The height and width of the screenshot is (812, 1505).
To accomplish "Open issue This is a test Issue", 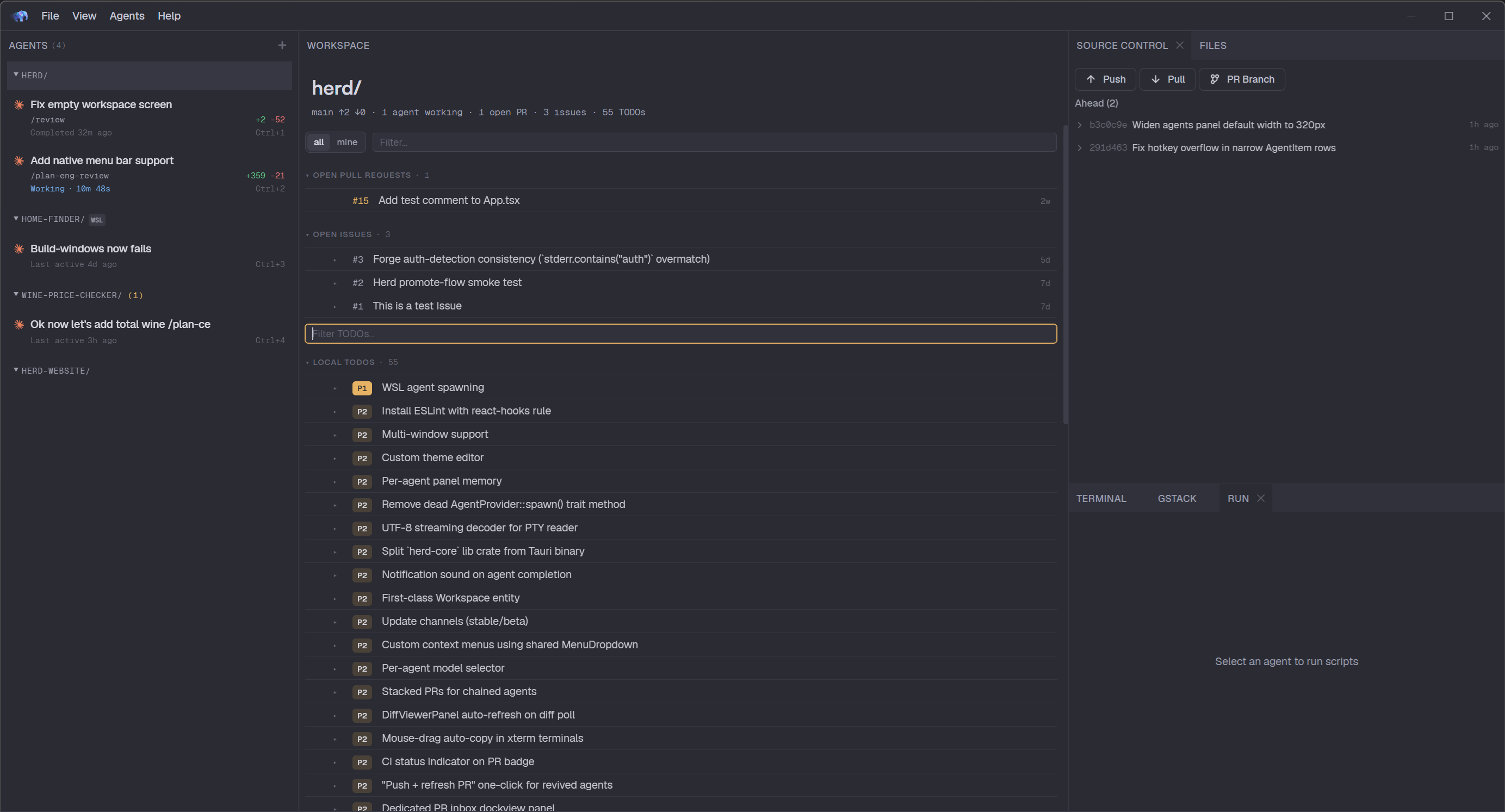I will 680,306.
